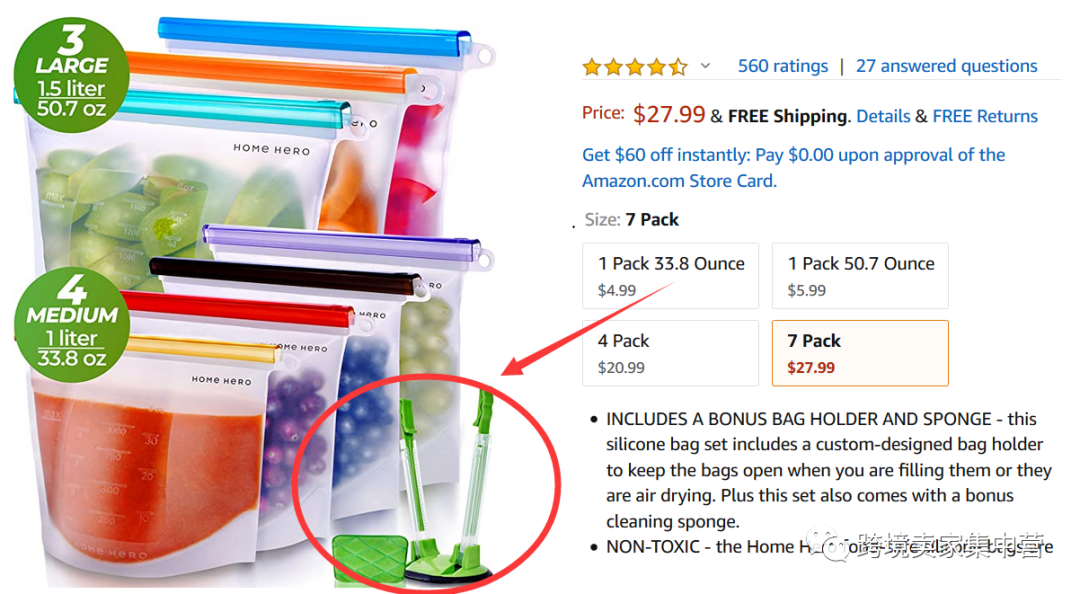
Task: Choose the 4 Pack size option
Action: [670, 353]
